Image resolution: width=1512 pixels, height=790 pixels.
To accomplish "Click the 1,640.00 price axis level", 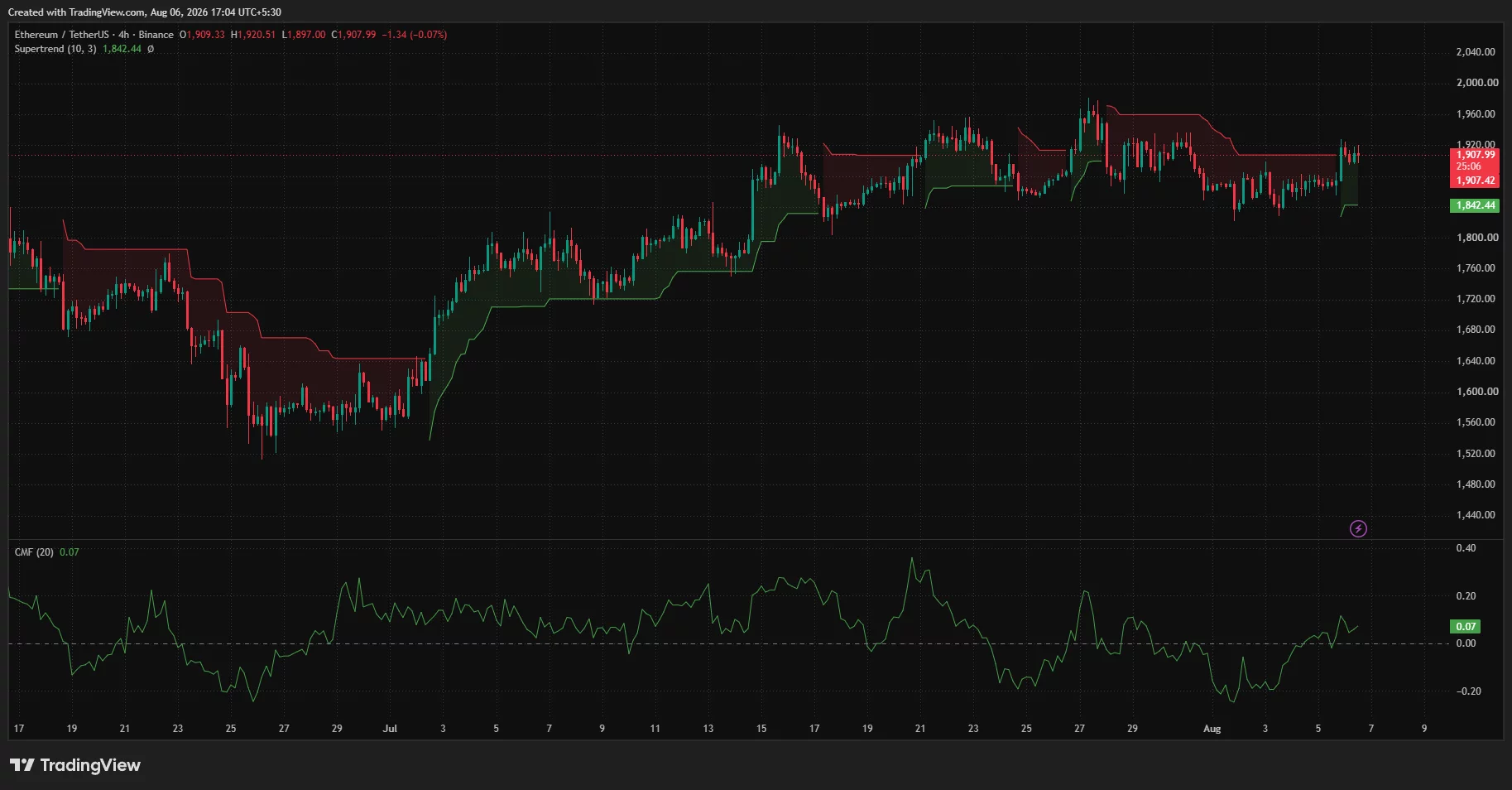I will [x=1476, y=361].
